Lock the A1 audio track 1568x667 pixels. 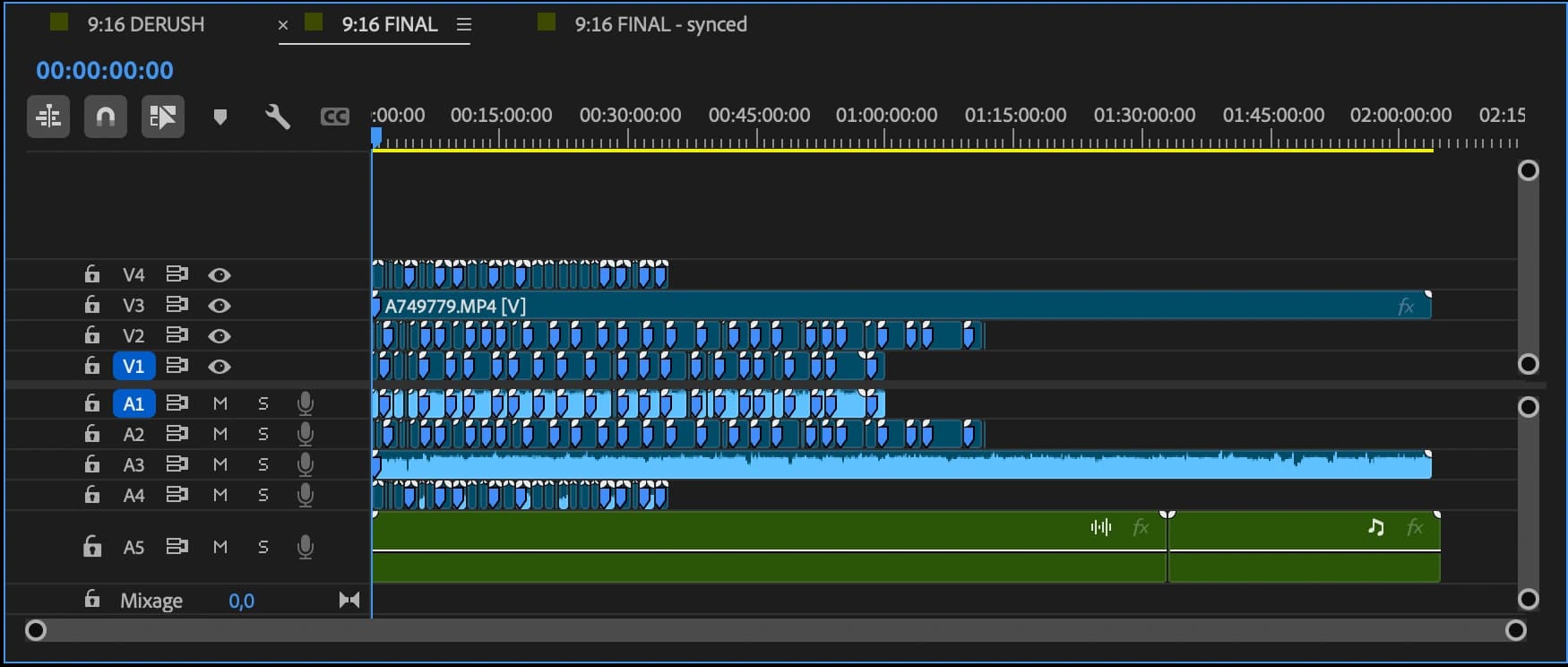[x=91, y=403]
